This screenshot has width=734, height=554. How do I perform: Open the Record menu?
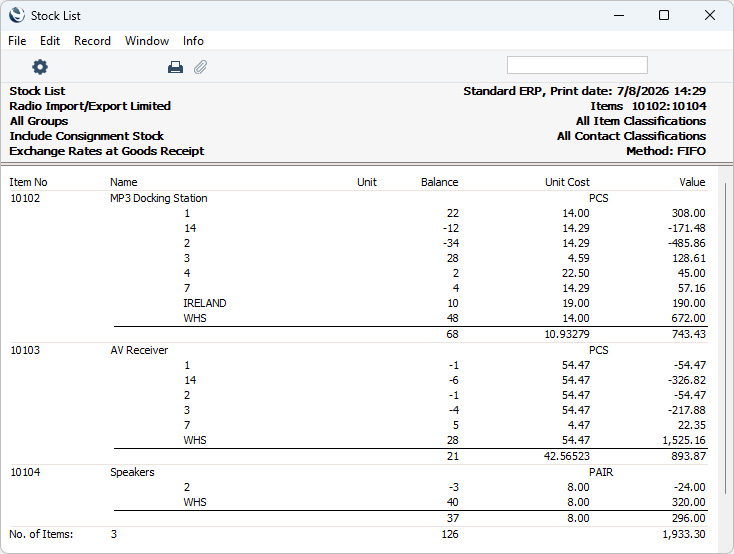pyautogui.click(x=92, y=41)
